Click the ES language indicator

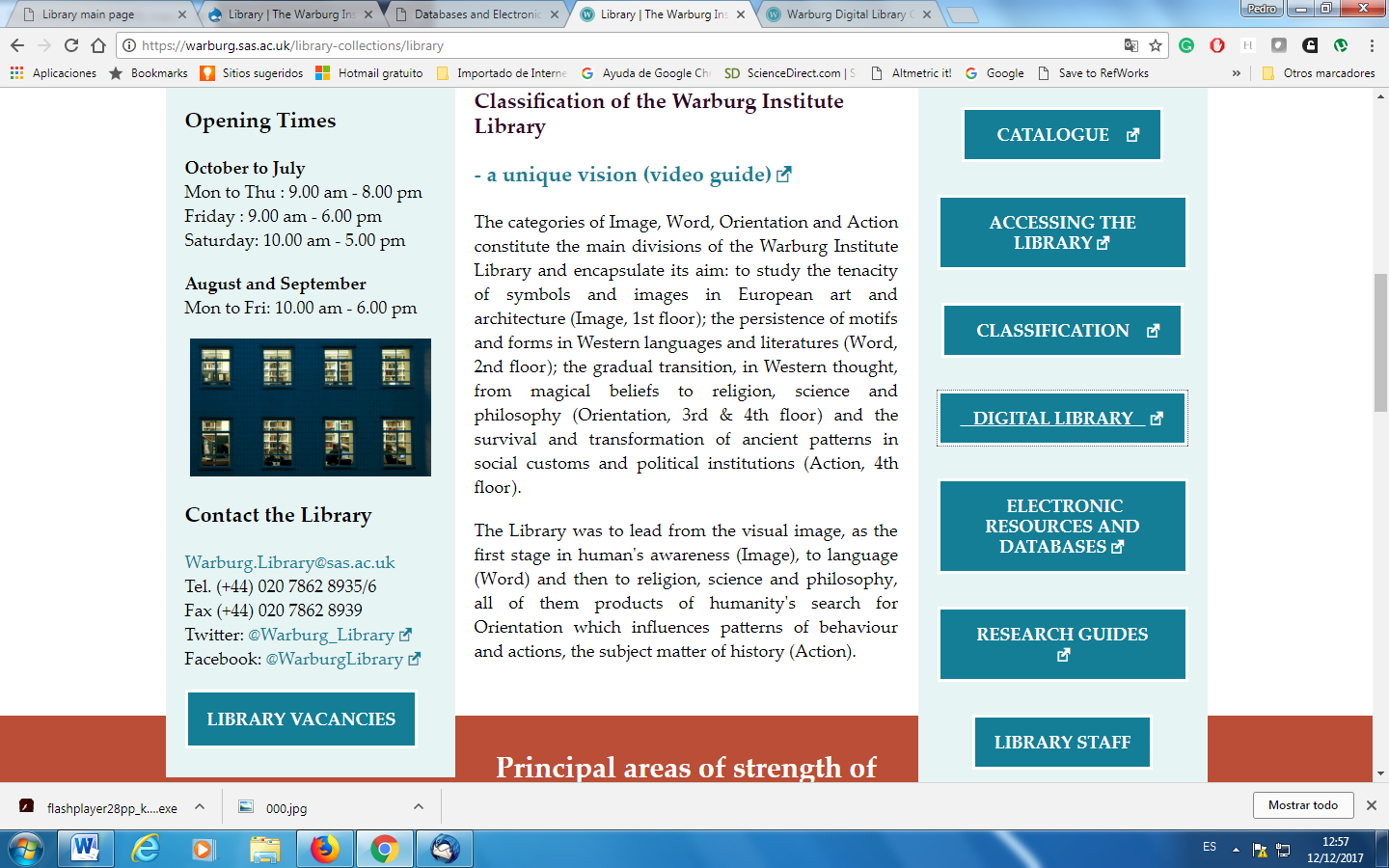coord(1210,847)
